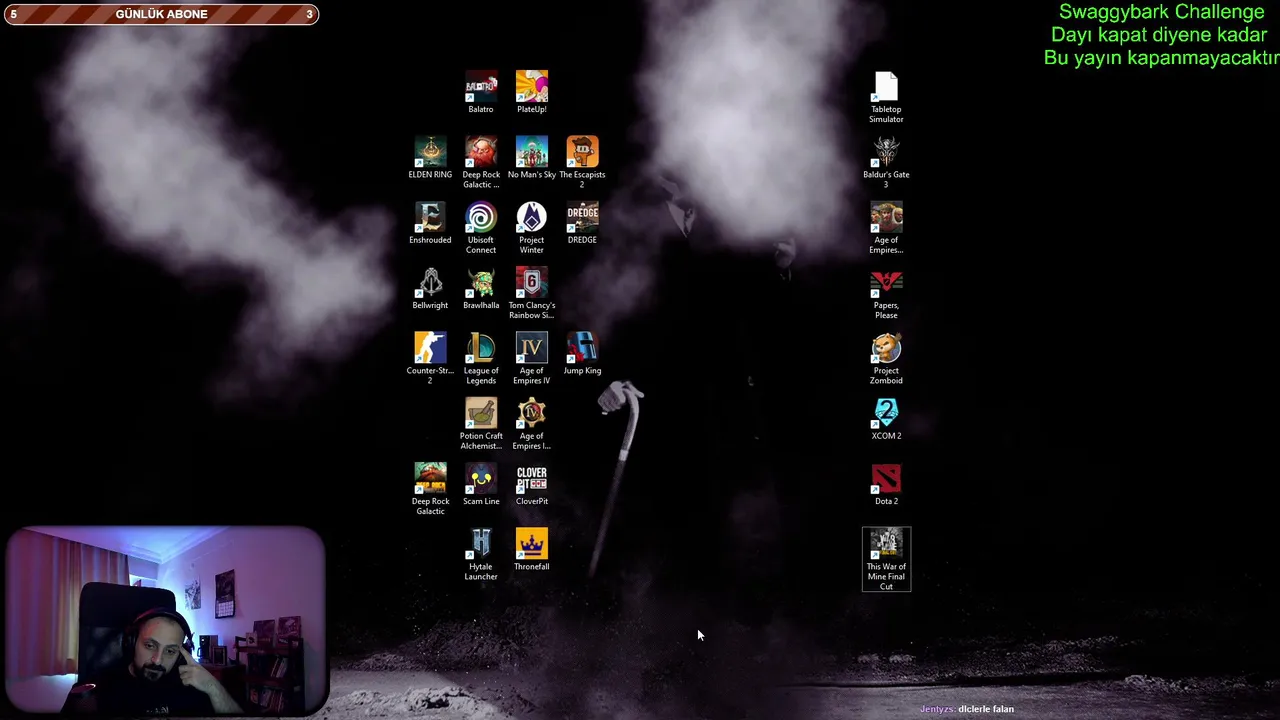Select Potion Craft Alchemist icon
Screen dimensions: 1280x720
tap(481, 424)
